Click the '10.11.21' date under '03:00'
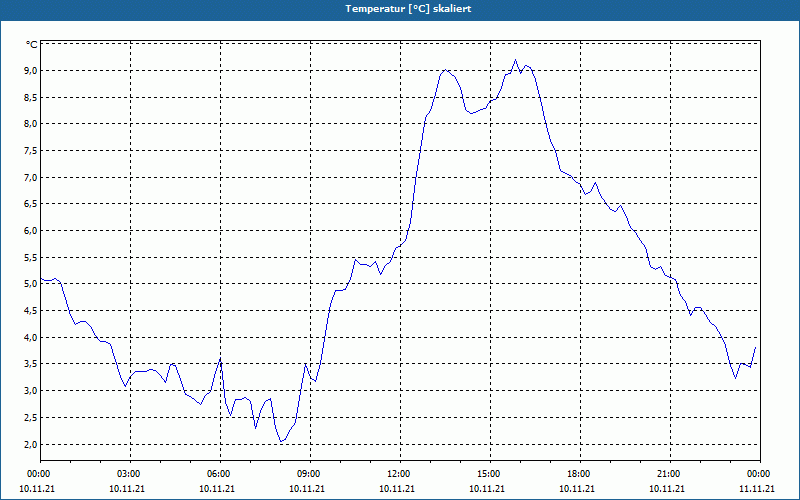Viewport: 800px width, 500px height. (127, 489)
